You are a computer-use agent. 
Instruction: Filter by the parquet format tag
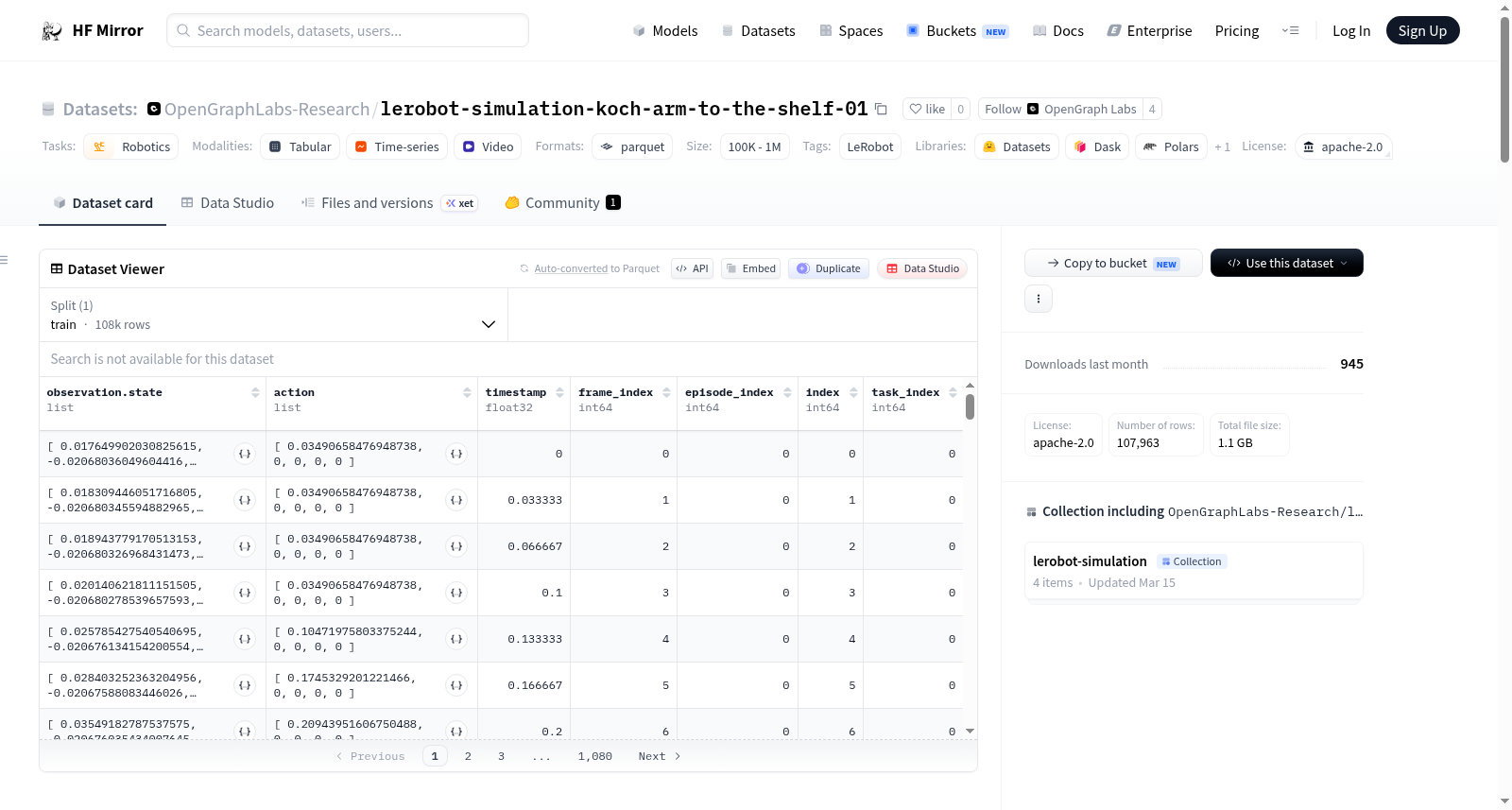point(632,147)
